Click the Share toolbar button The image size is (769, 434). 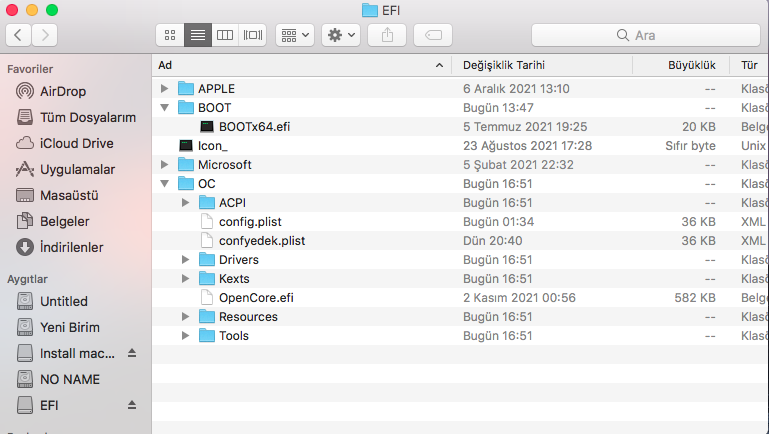pyautogui.click(x=387, y=35)
